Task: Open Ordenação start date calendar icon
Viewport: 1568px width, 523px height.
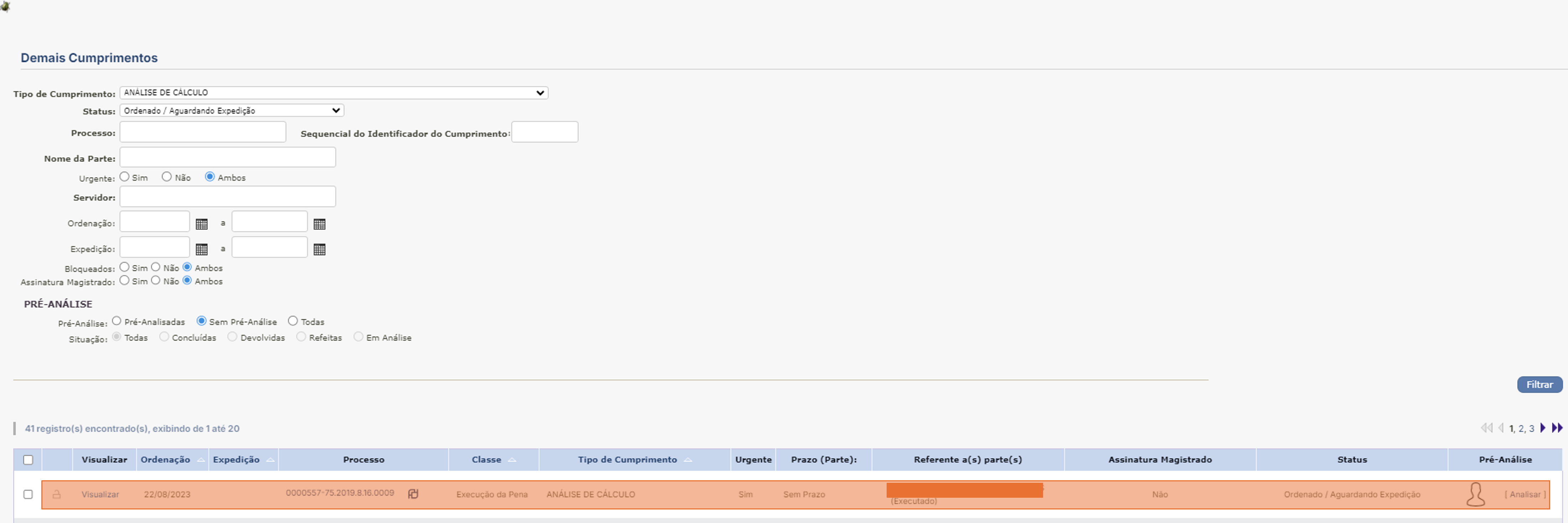Action: 201,224
